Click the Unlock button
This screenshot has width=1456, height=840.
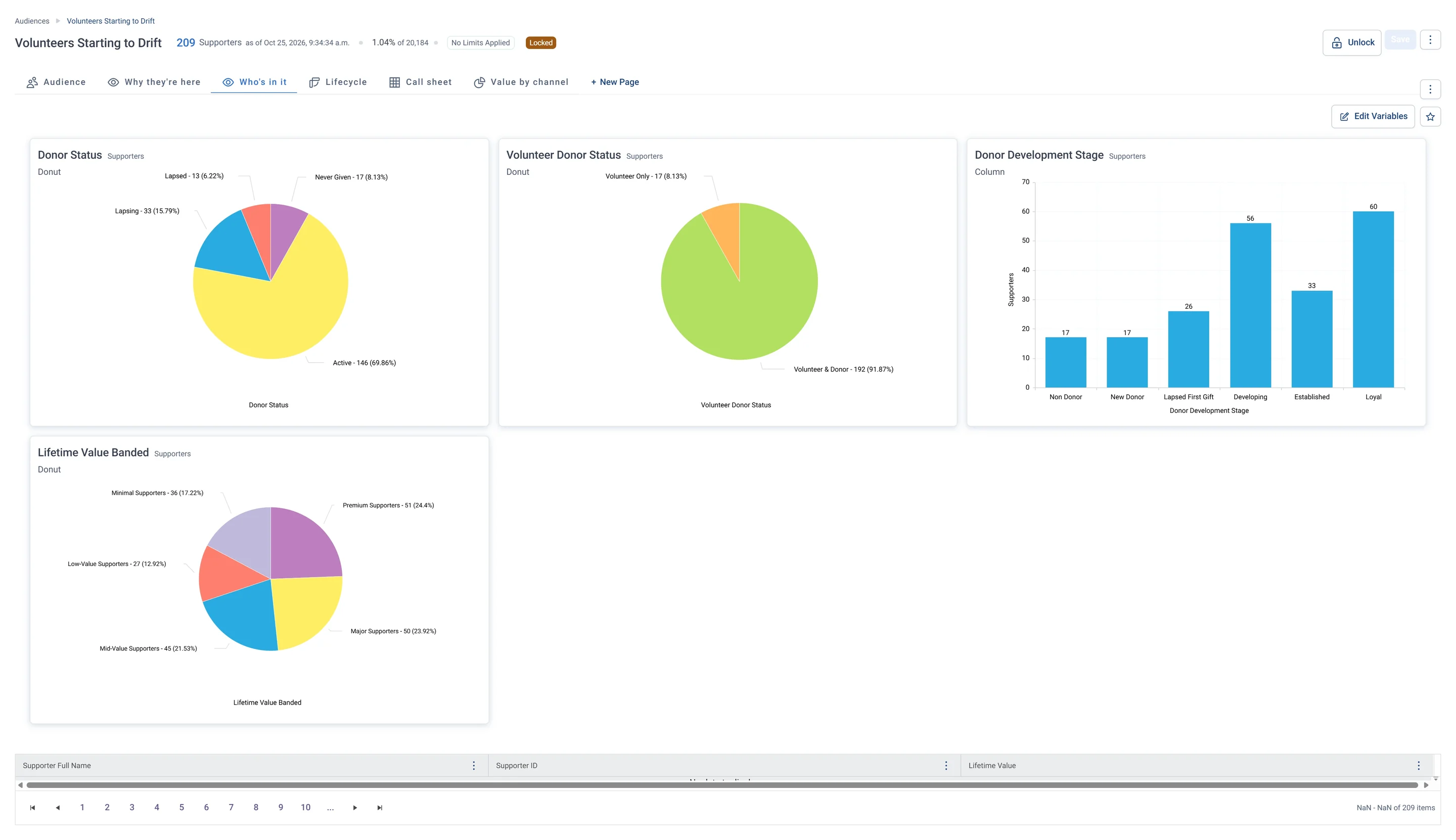(1351, 42)
